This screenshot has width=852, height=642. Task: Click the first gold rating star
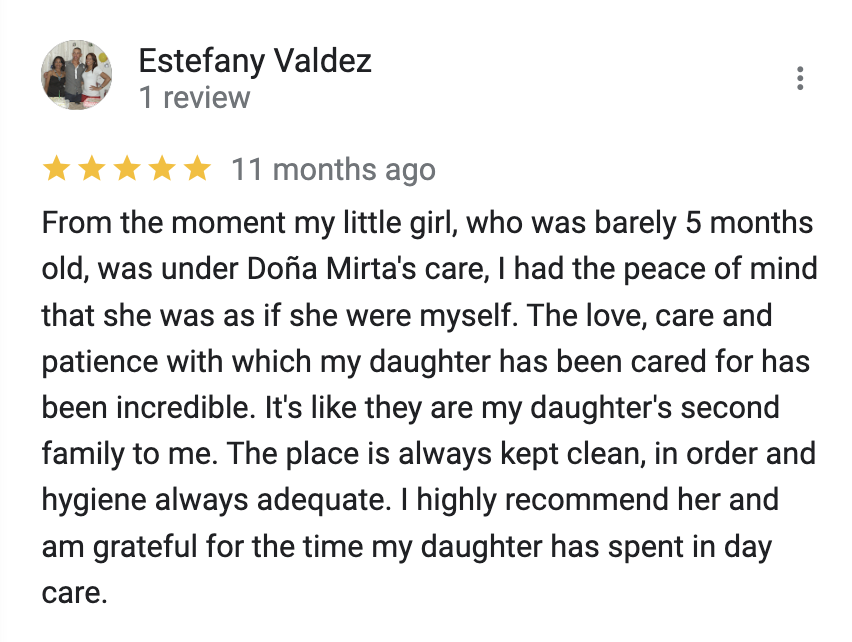[x=56, y=170]
